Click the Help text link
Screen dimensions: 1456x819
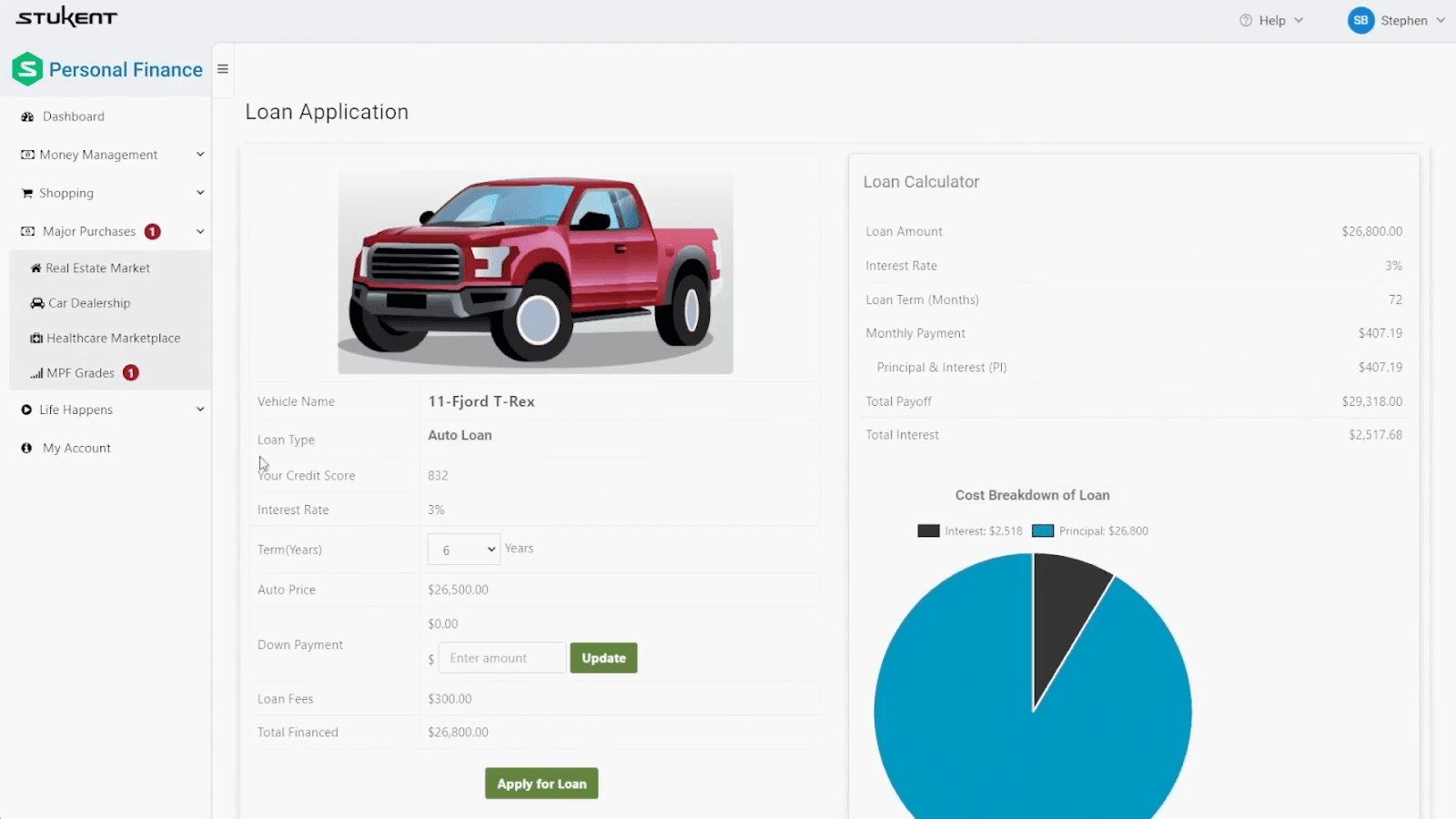[1272, 20]
